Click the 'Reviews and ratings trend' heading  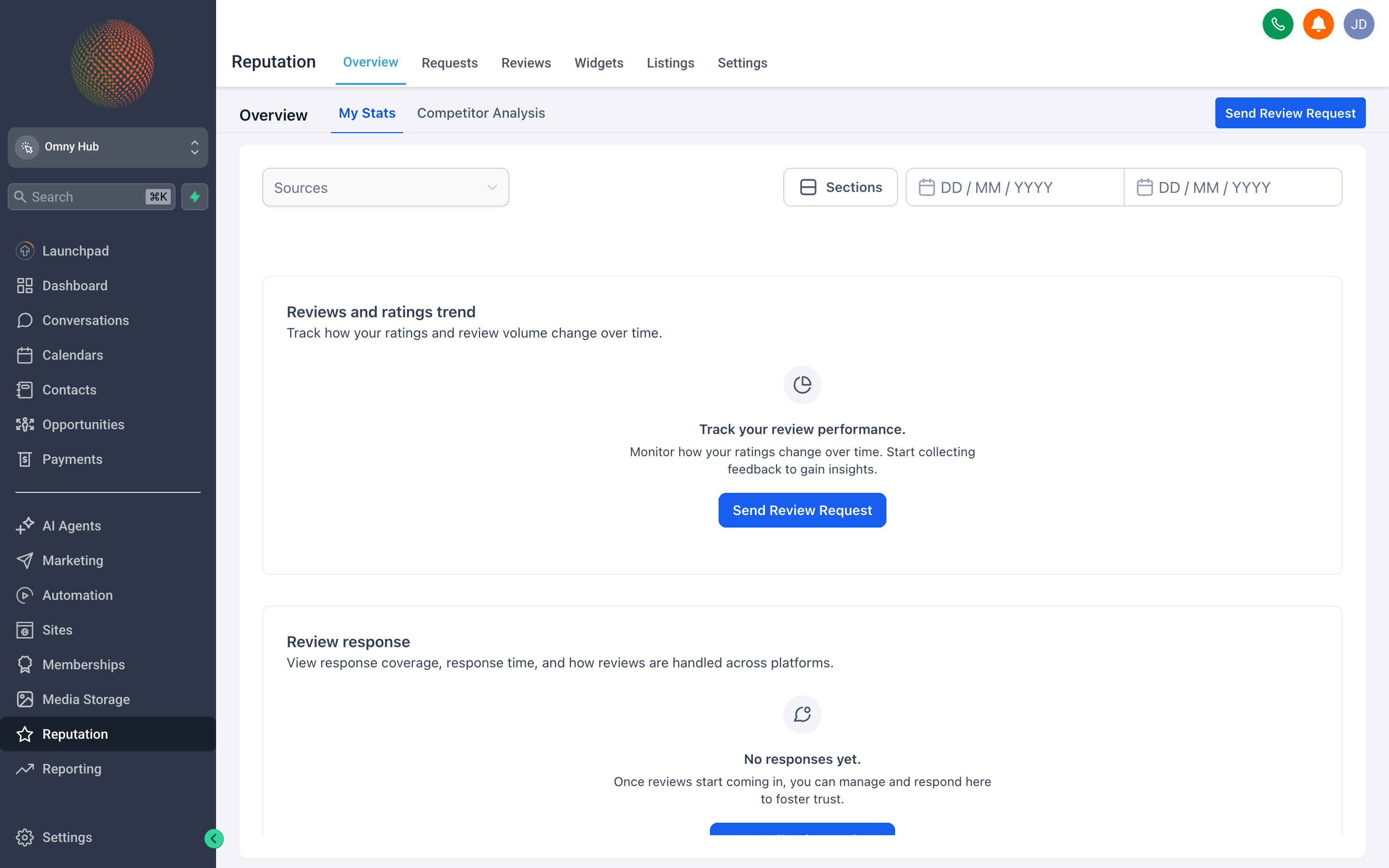click(381, 312)
